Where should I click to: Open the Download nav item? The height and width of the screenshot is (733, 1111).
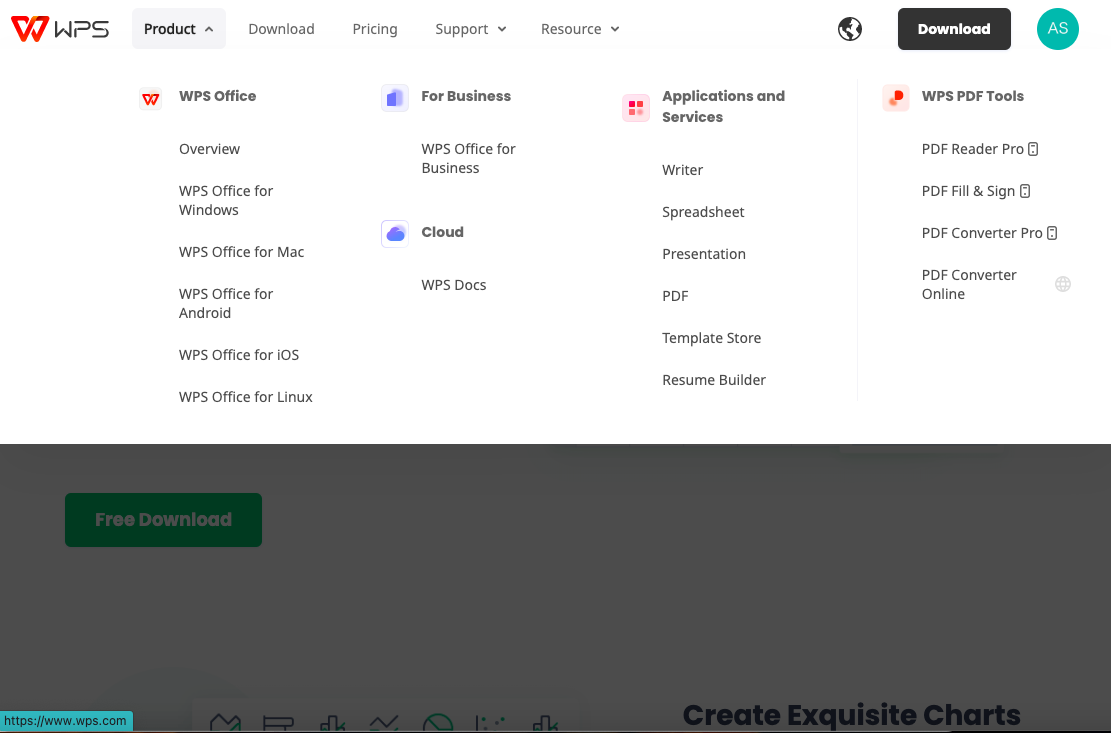coord(281,29)
